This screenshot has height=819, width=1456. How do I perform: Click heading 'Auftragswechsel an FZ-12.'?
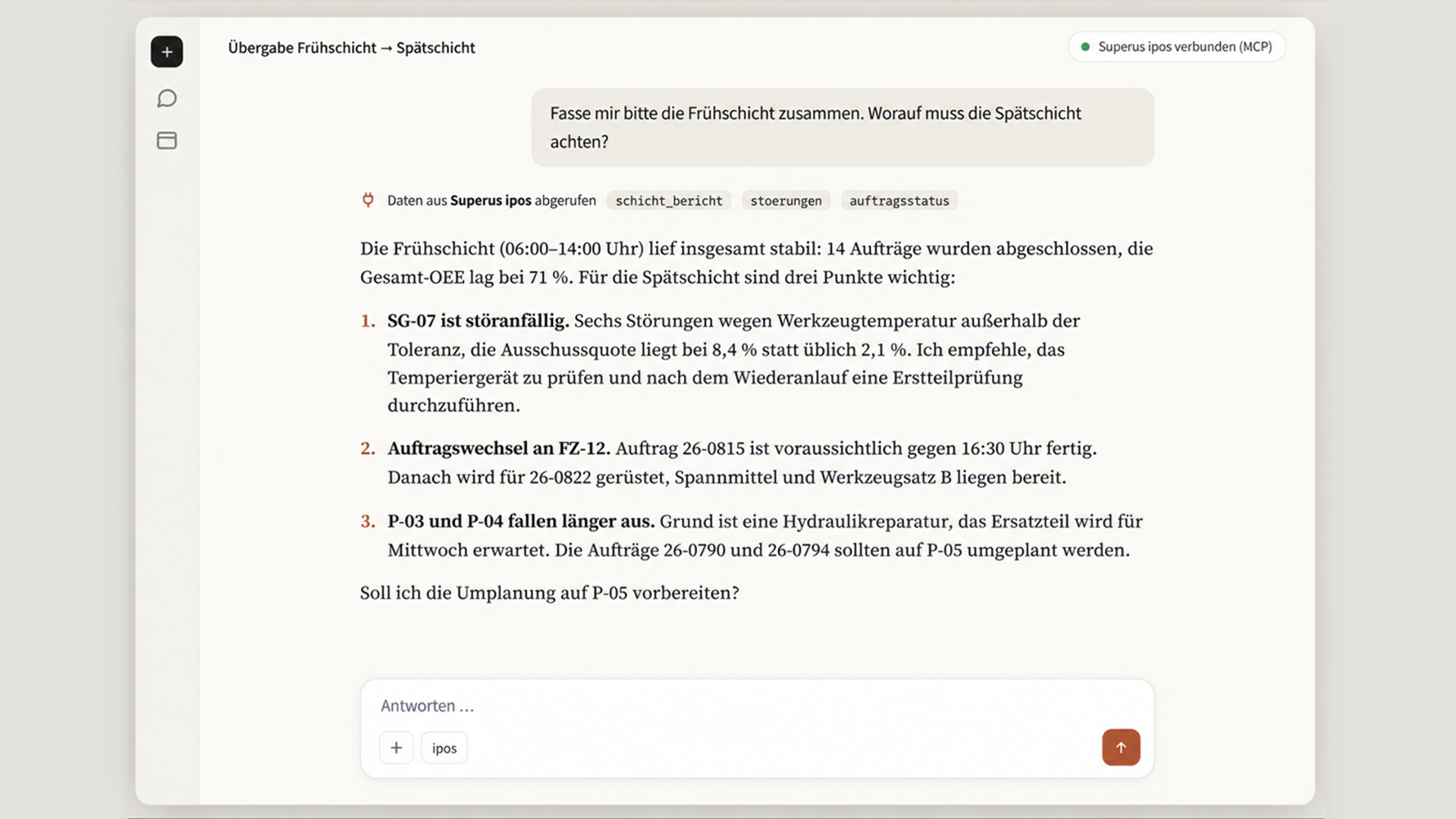(x=498, y=448)
